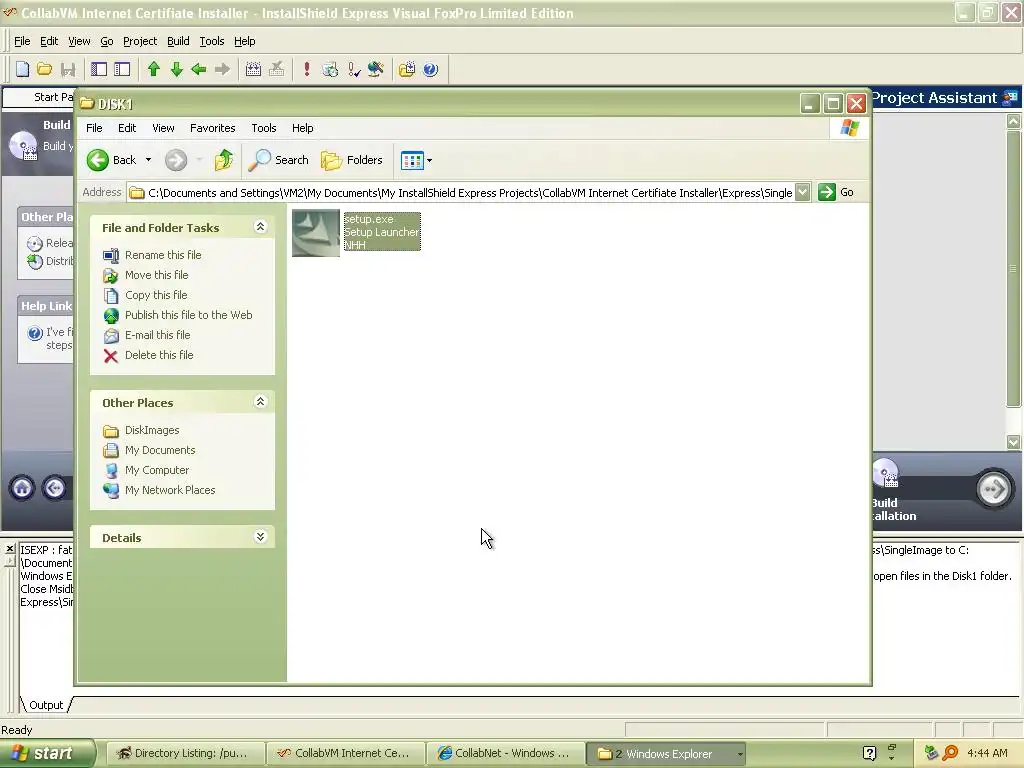Click the green up arrow toolbar icon
Image resolution: width=1024 pixels, height=768 pixels.
(153, 69)
